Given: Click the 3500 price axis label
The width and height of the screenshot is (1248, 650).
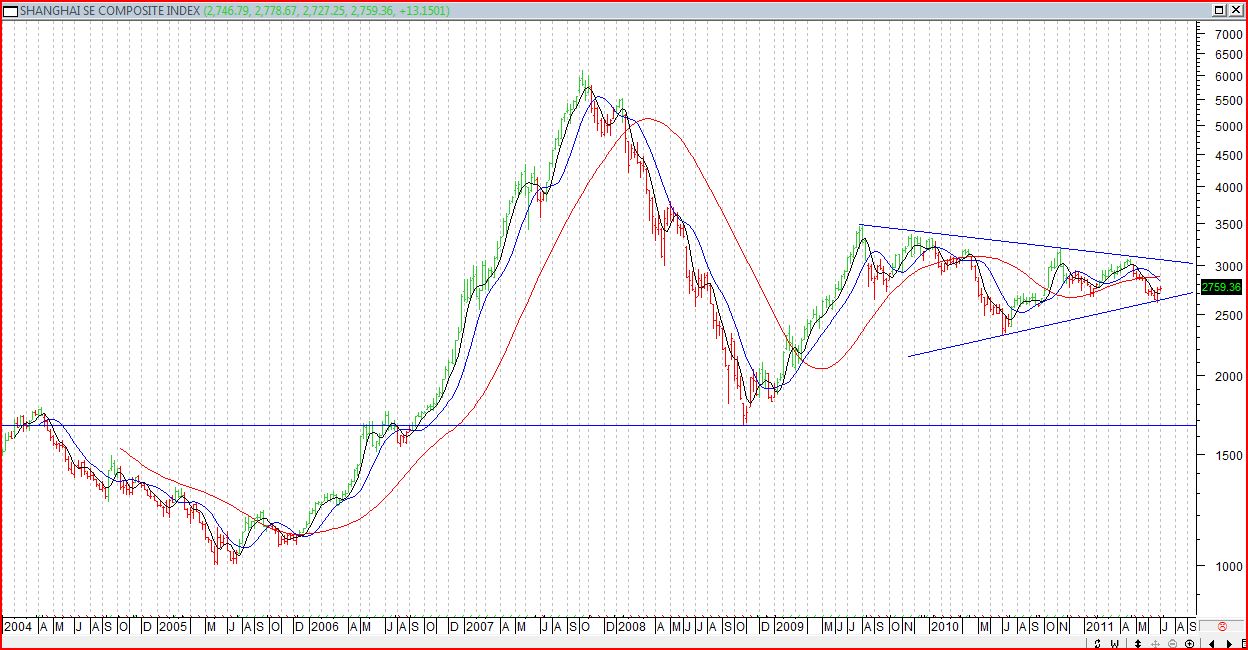Looking at the screenshot, I should (x=1228, y=225).
